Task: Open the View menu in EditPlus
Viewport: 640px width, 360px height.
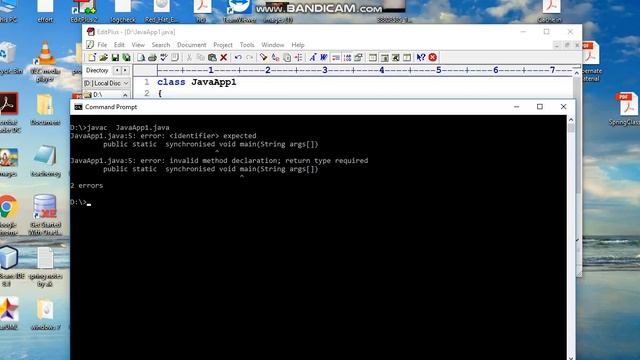Action: point(138,45)
